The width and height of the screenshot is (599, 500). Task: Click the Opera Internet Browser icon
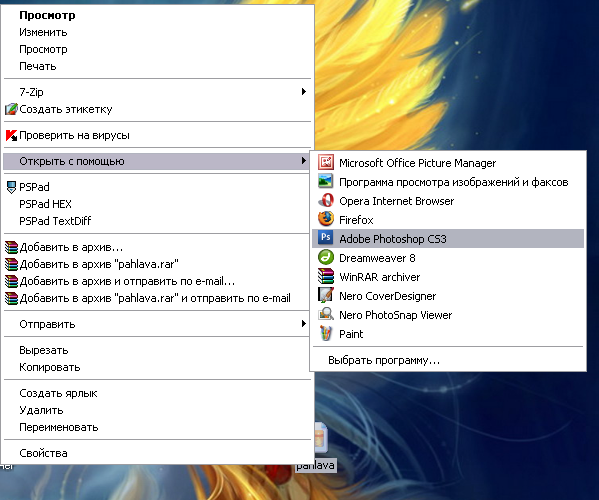tap(326, 200)
